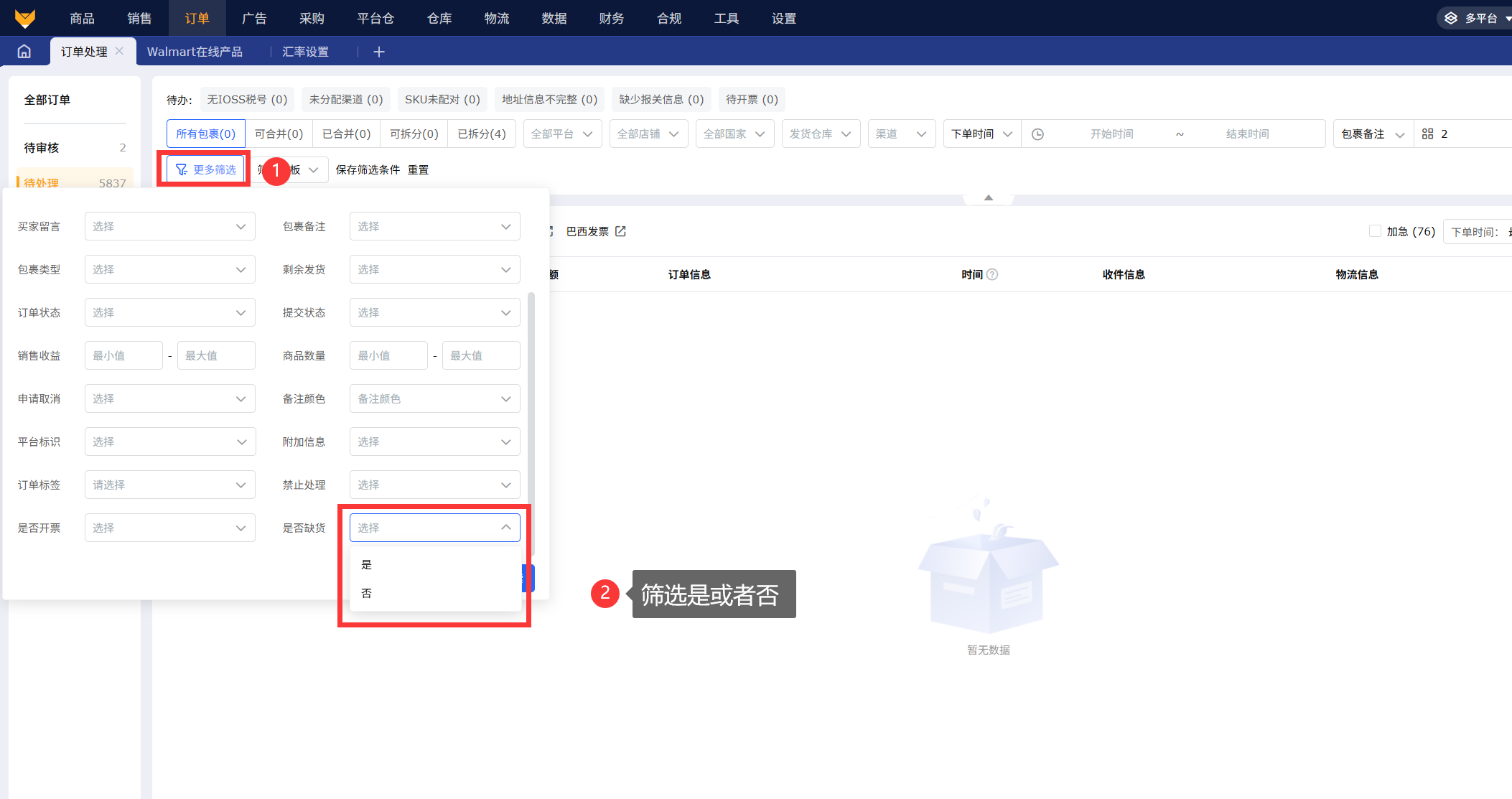This screenshot has height=799, width=1512.
Task: Expand the 全部平台 dropdown
Action: tap(562, 134)
